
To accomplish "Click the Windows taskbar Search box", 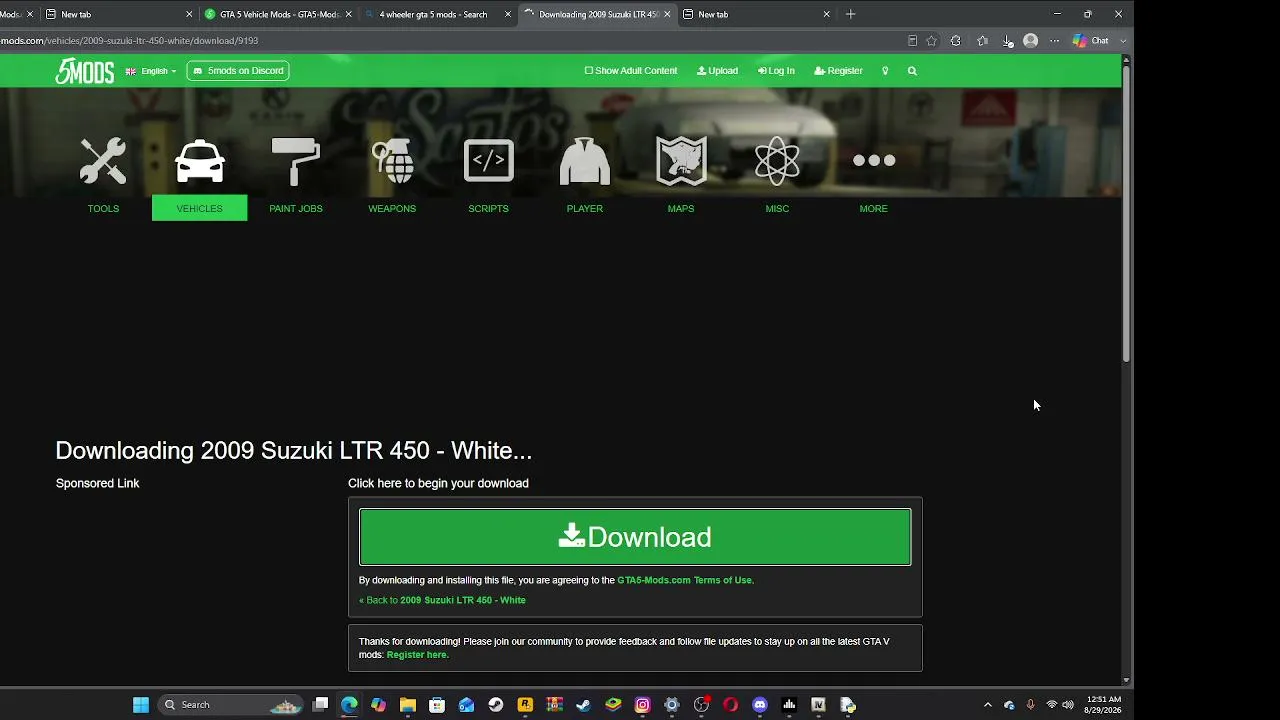I will click(x=232, y=705).
